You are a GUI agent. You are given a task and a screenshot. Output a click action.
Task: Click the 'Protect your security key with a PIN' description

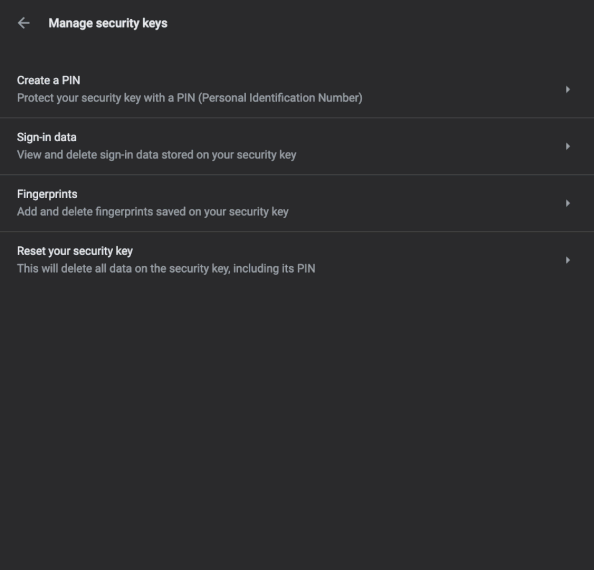[189, 98]
